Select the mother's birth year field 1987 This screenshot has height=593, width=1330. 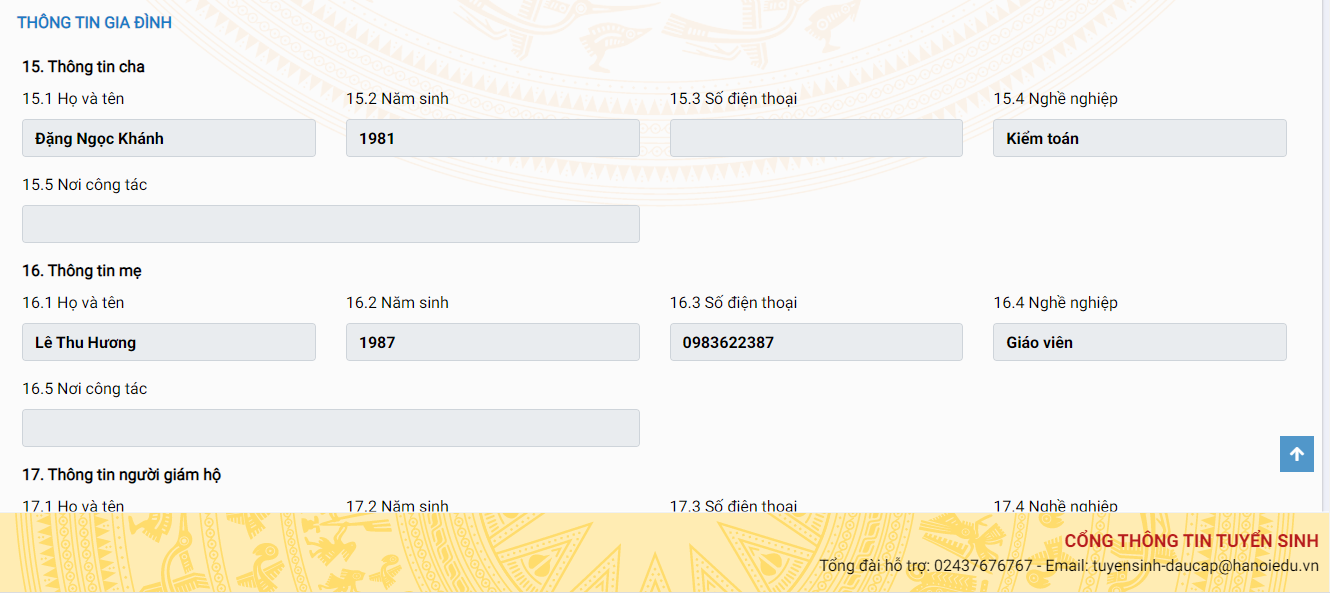click(492, 342)
